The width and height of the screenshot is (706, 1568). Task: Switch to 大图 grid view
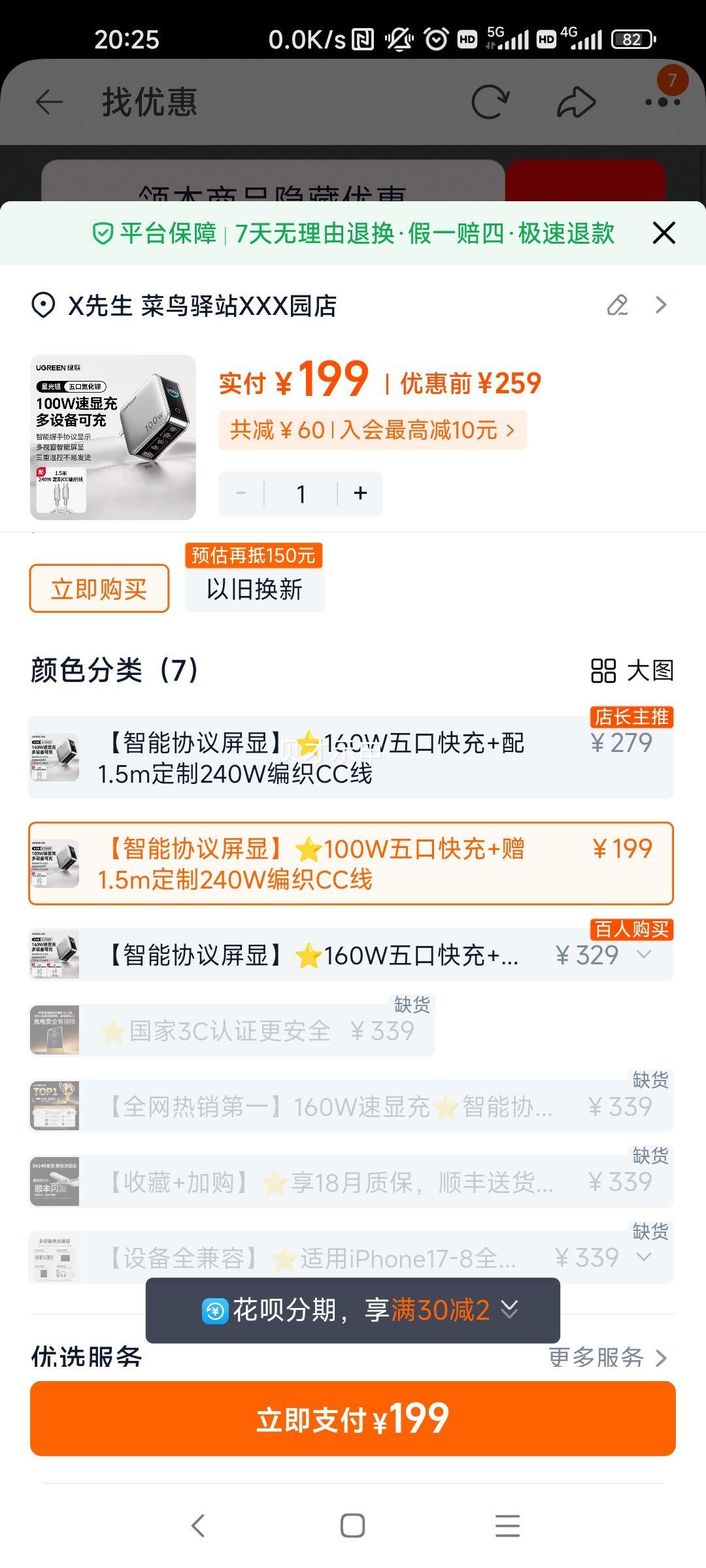tap(632, 670)
